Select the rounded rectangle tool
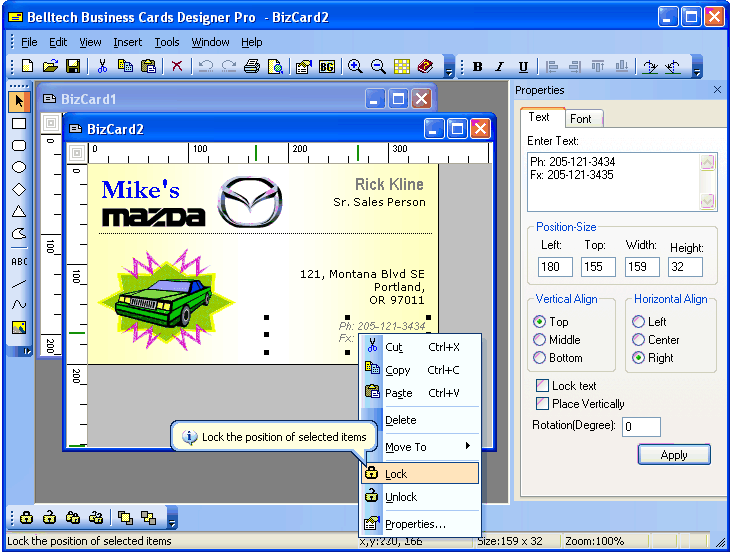730x552 pixels. pos(19,145)
